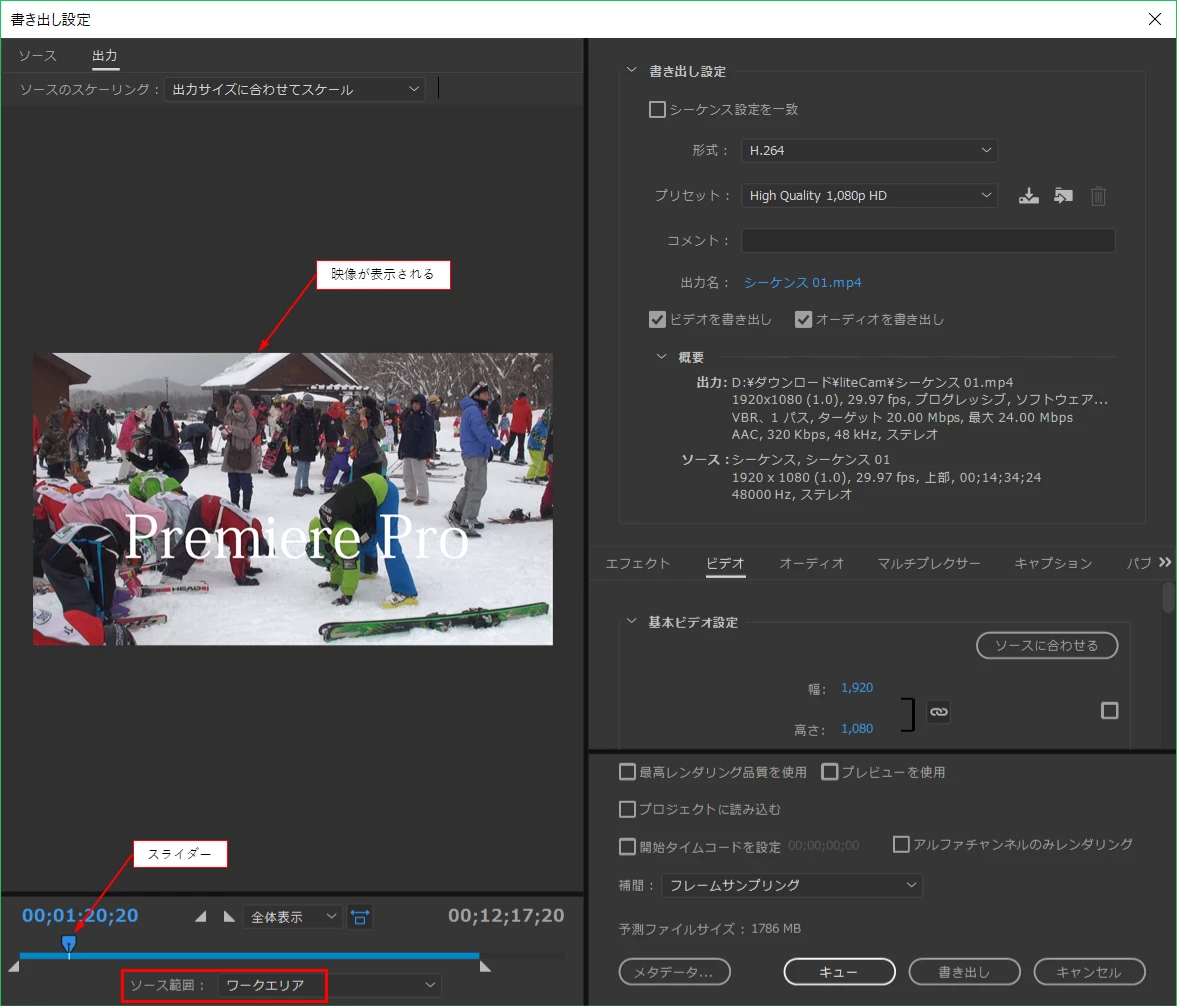Enable シーケンス設定を一致 checkbox
This screenshot has width=1177, height=1006.
(x=657, y=110)
